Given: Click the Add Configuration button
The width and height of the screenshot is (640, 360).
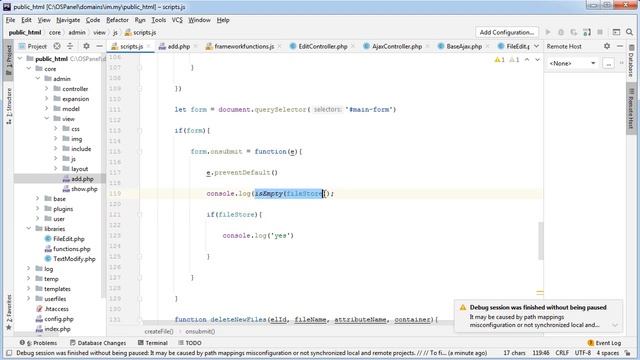Looking at the screenshot, I should 507,32.
